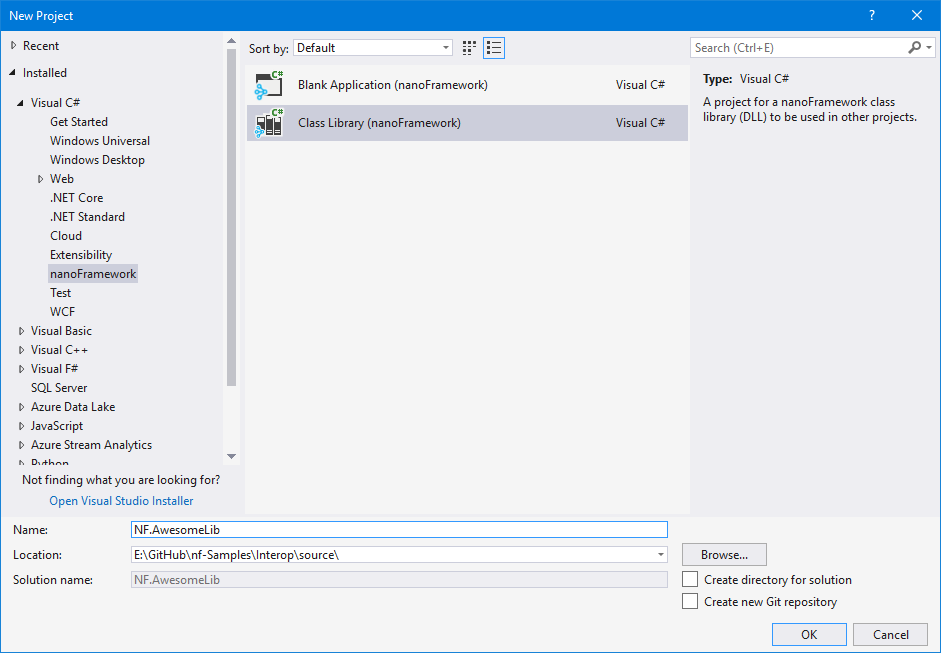
Task: Click the category tree scrollbar thumb
Action: pyautogui.click(x=232, y=218)
